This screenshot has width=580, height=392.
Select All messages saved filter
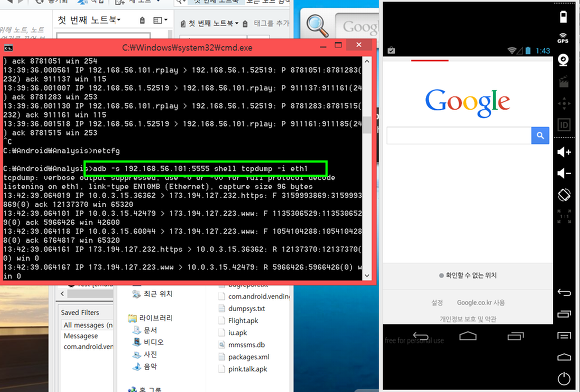[x=88, y=325]
